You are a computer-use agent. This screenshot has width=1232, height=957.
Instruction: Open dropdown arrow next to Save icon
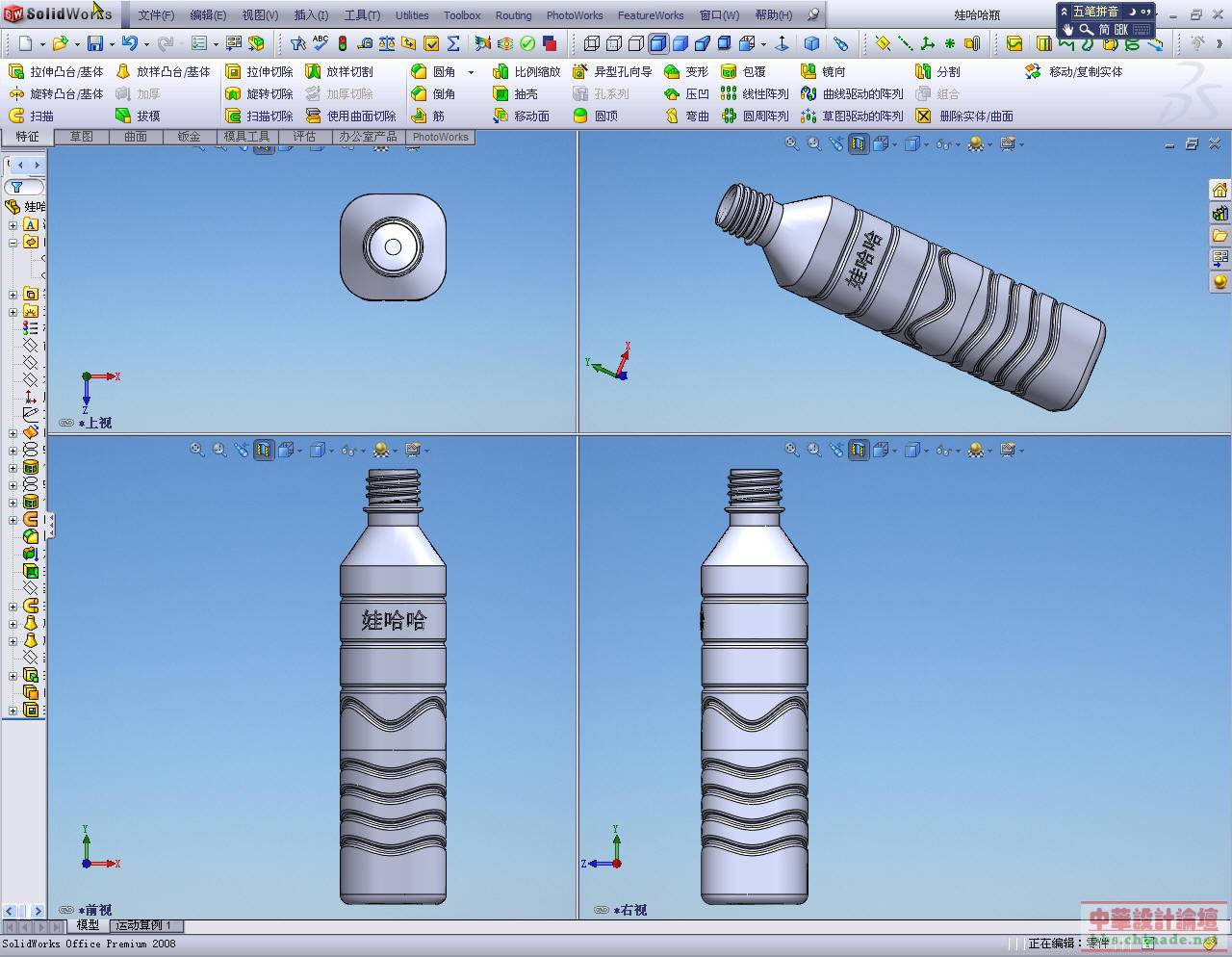(x=112, y=44)
